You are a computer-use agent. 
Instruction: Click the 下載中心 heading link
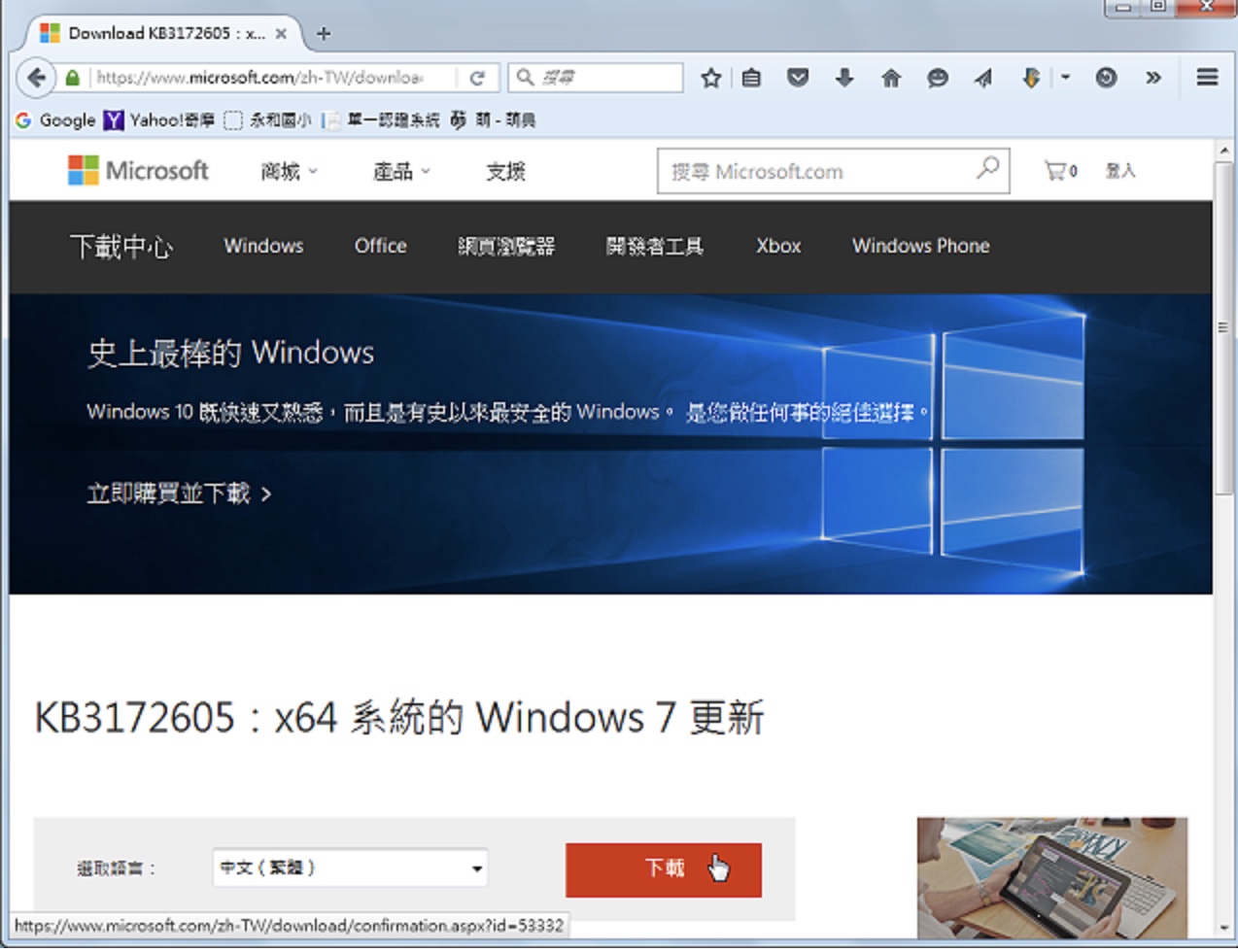121,247
